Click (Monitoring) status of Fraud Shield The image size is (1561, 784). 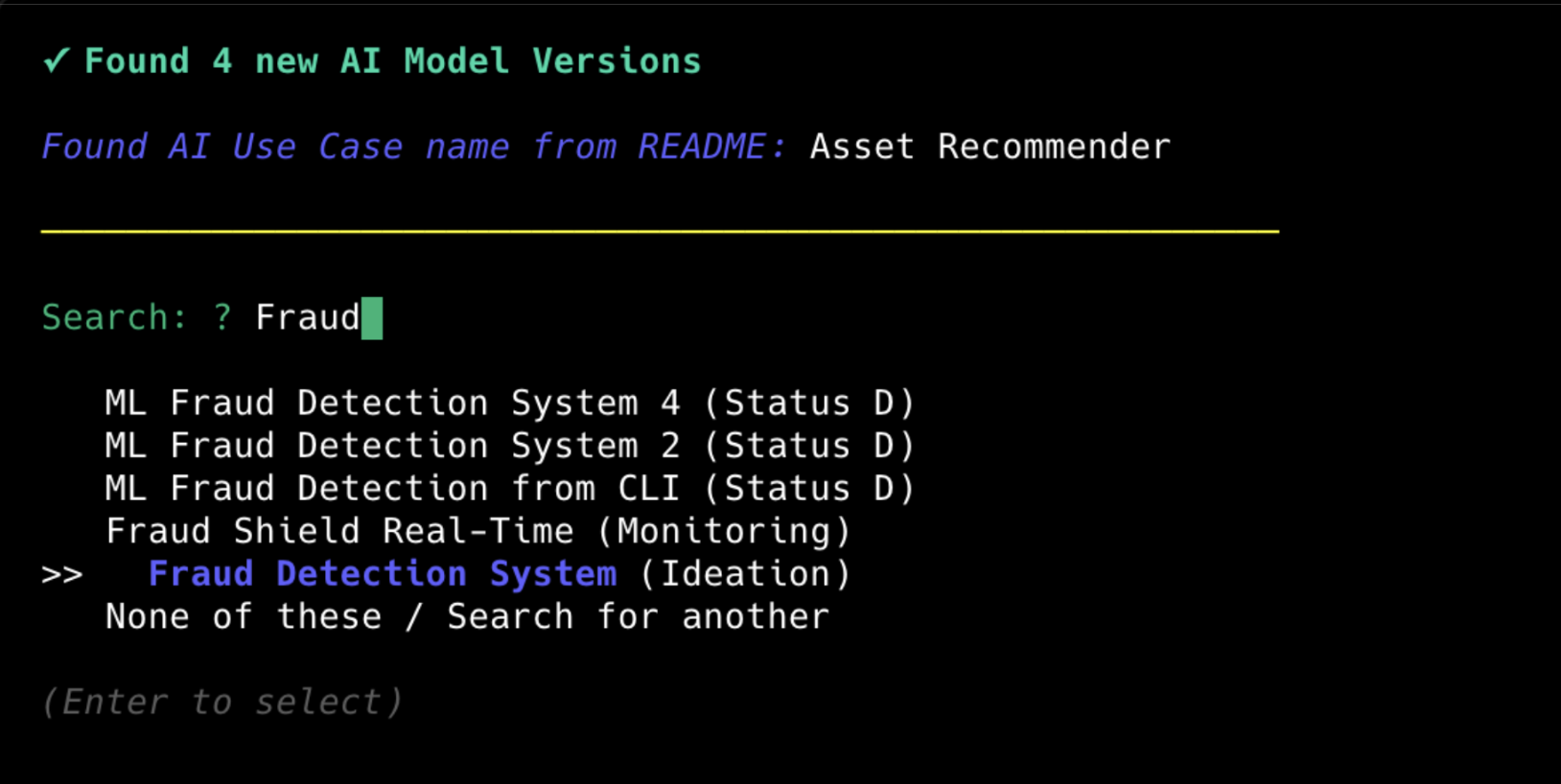click(724, 532)
